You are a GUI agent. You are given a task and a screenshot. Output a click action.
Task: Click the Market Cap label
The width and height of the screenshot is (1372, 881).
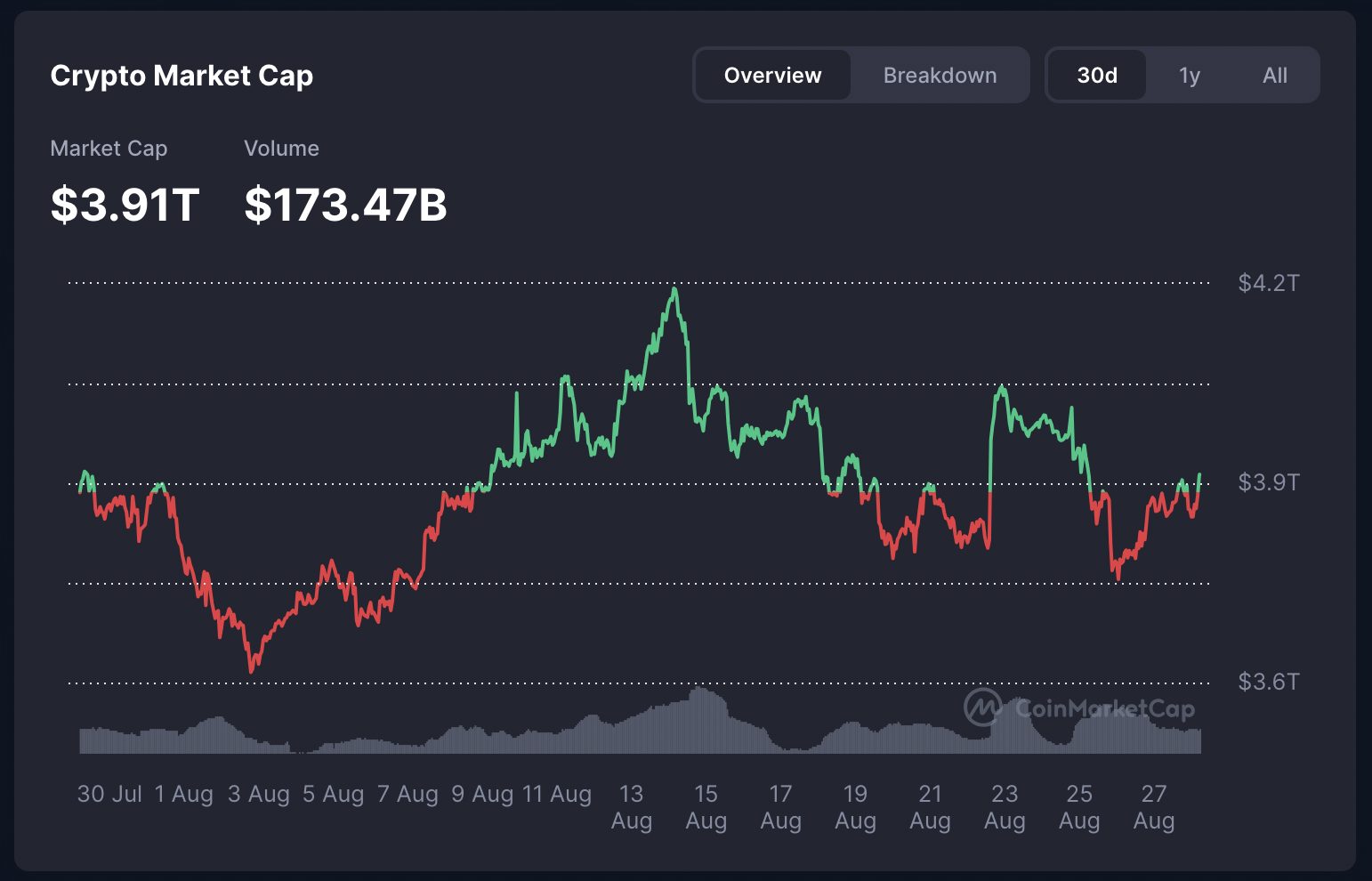109,149
